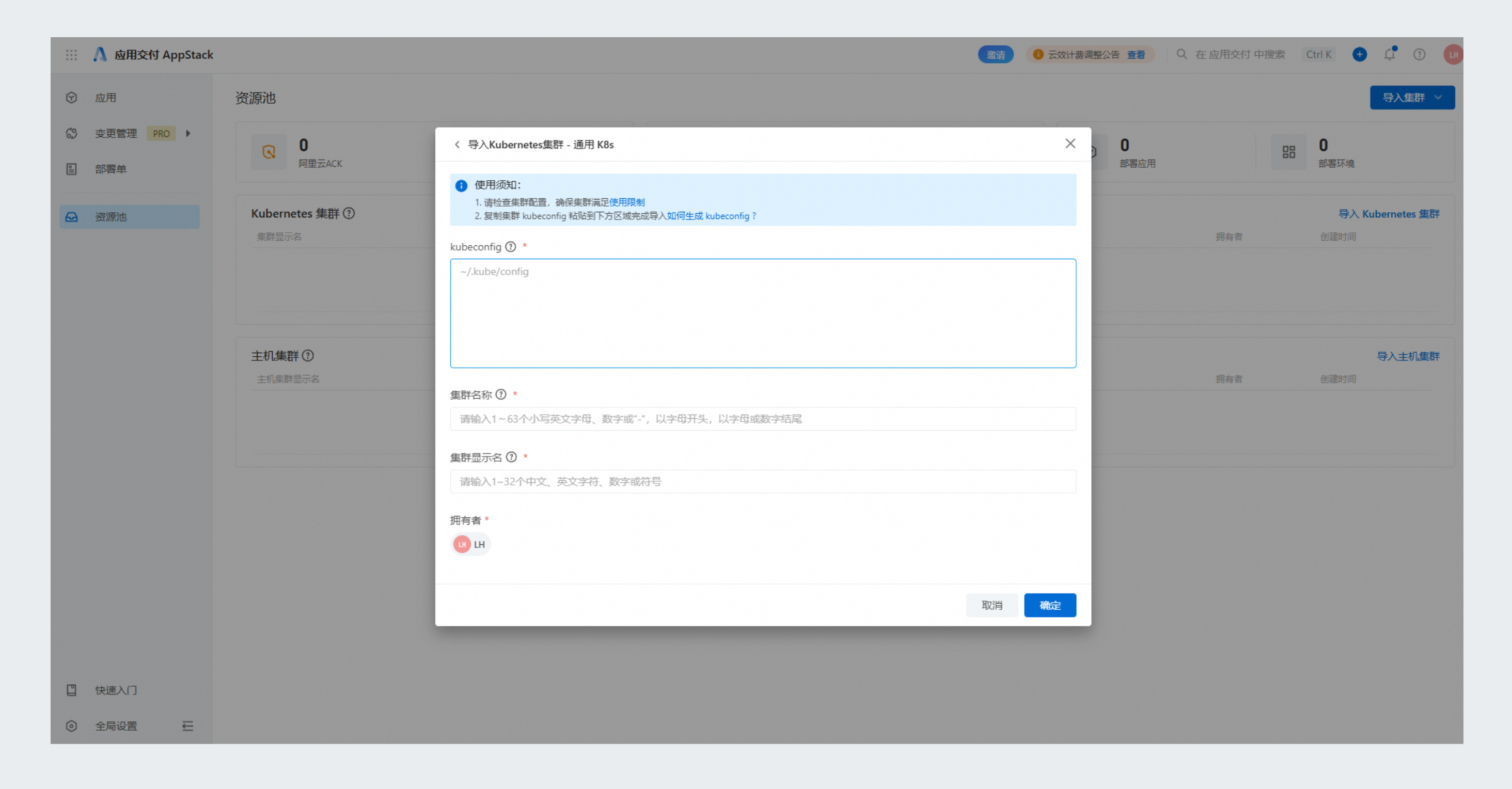The height and width of the screenshot is (789, 1512).
Task: Open 全局设置 in the sidebar
Action: click(x=117, y=725)
